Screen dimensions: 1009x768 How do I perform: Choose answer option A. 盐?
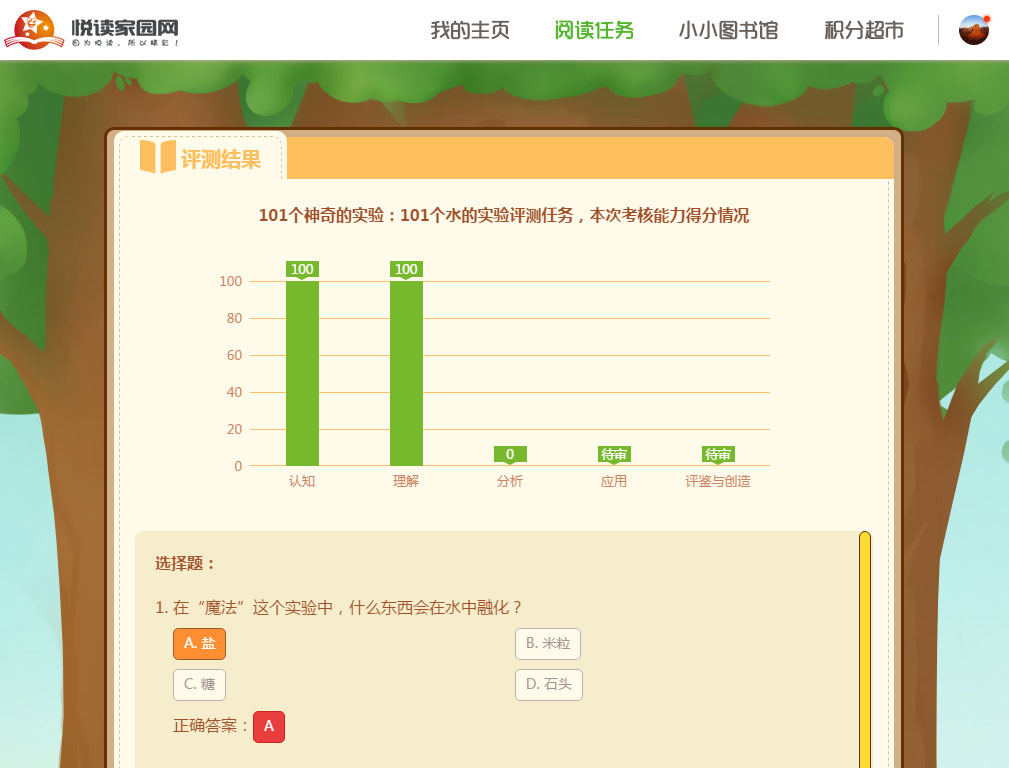[199, 644]
